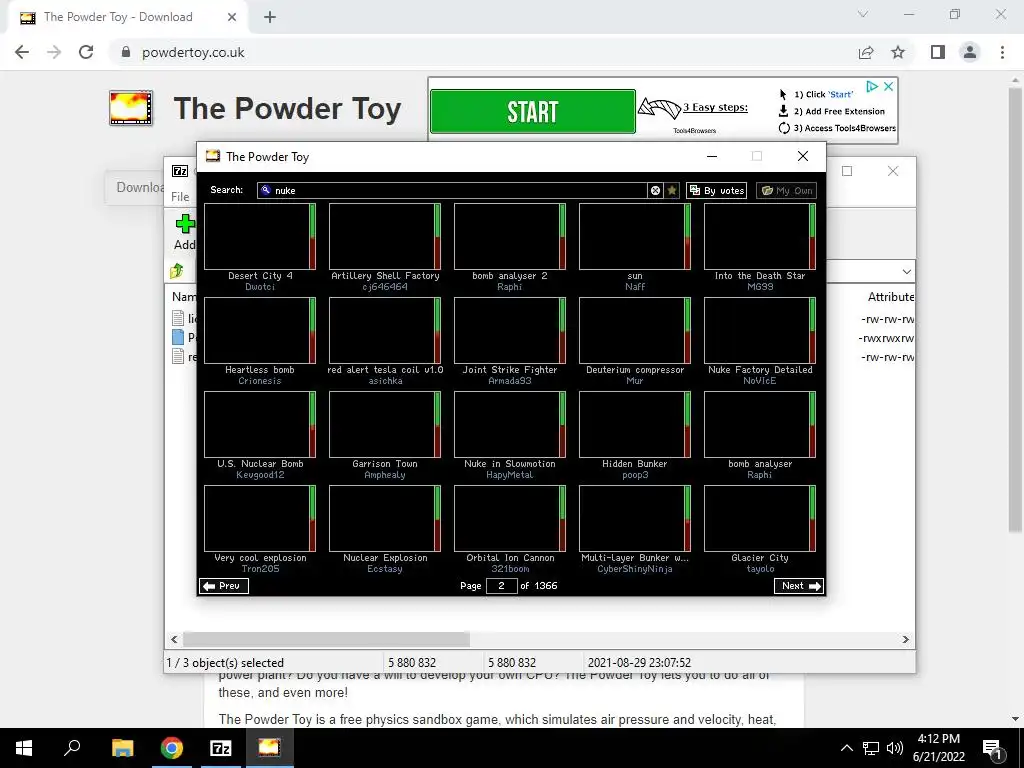Toggle favorites star in Powder Toy search
Screen dimensions: 1024x768
[x=672, y=190]
